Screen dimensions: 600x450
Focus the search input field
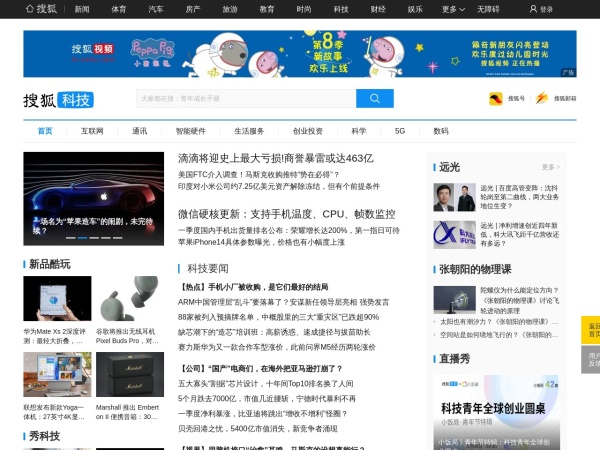(x=245, y=98)
